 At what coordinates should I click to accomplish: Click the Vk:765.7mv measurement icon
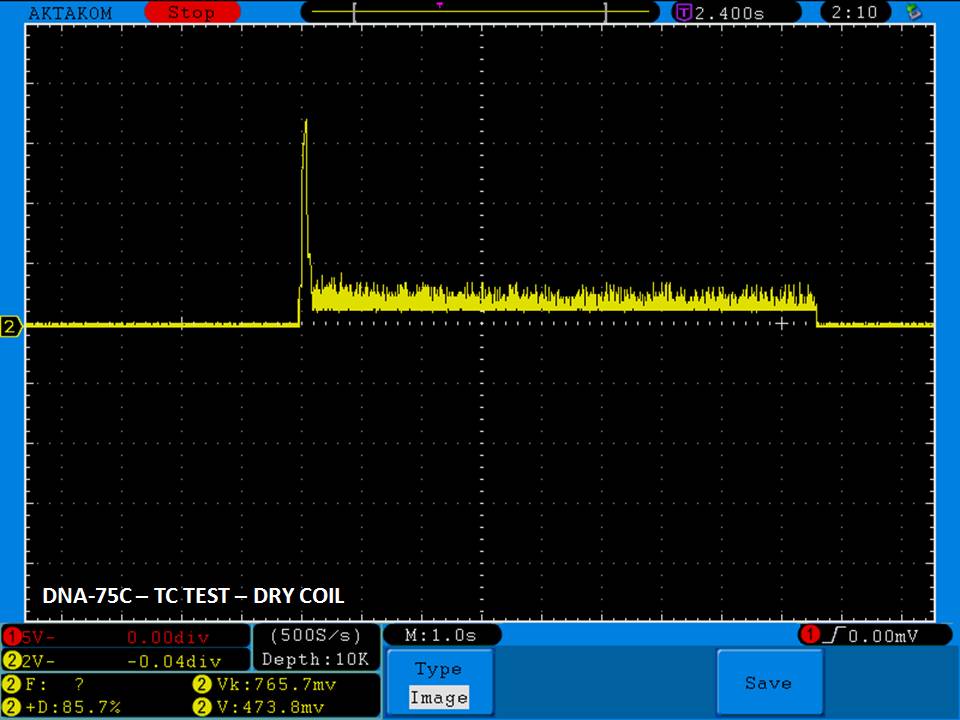(x=198, y=685)
